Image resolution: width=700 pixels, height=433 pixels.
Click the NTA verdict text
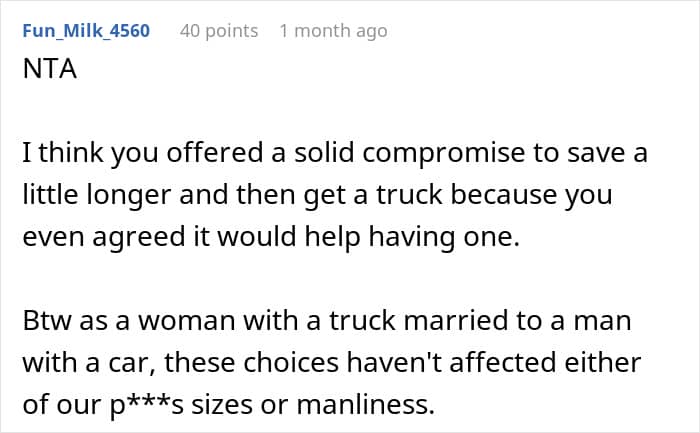(50, 69)
